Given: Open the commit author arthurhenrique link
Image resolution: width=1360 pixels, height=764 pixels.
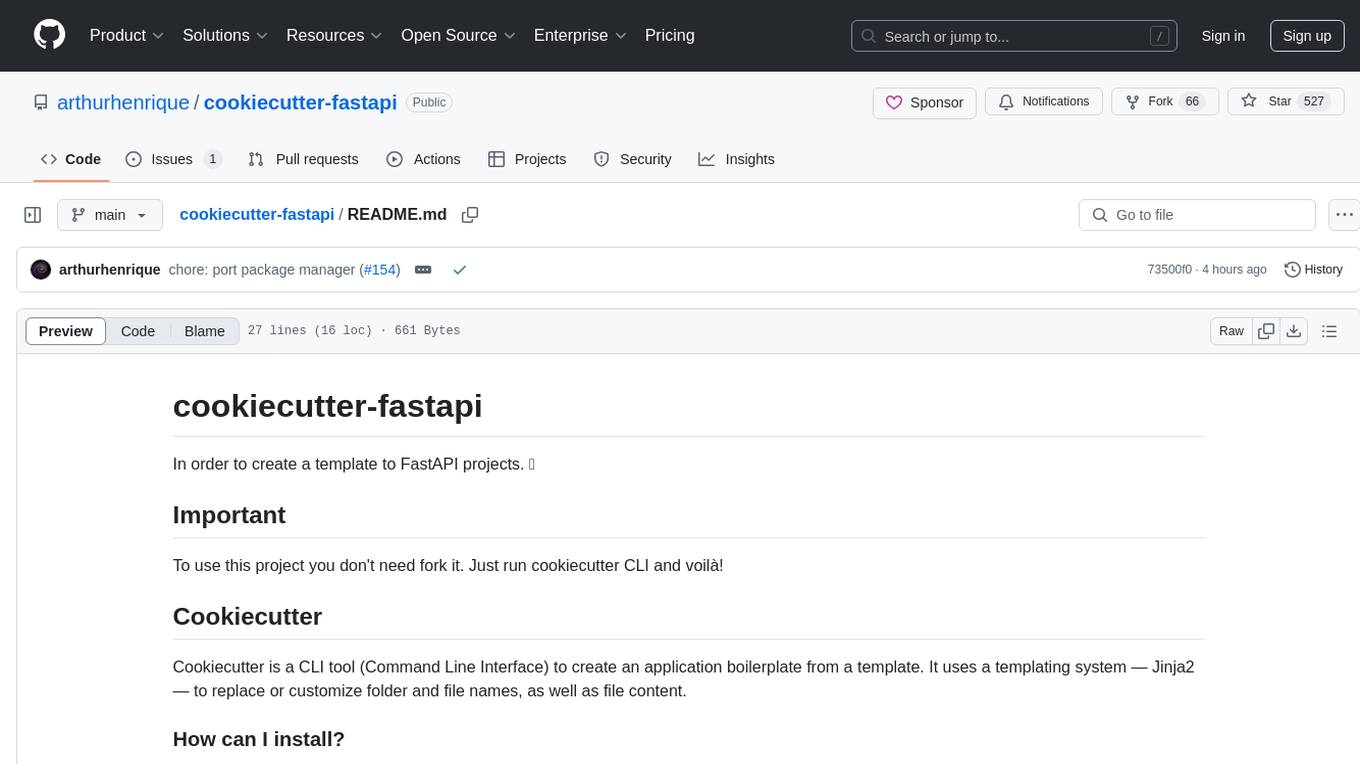Looking at the screenshot, I should pyautogui.click(x=110, y=270).
